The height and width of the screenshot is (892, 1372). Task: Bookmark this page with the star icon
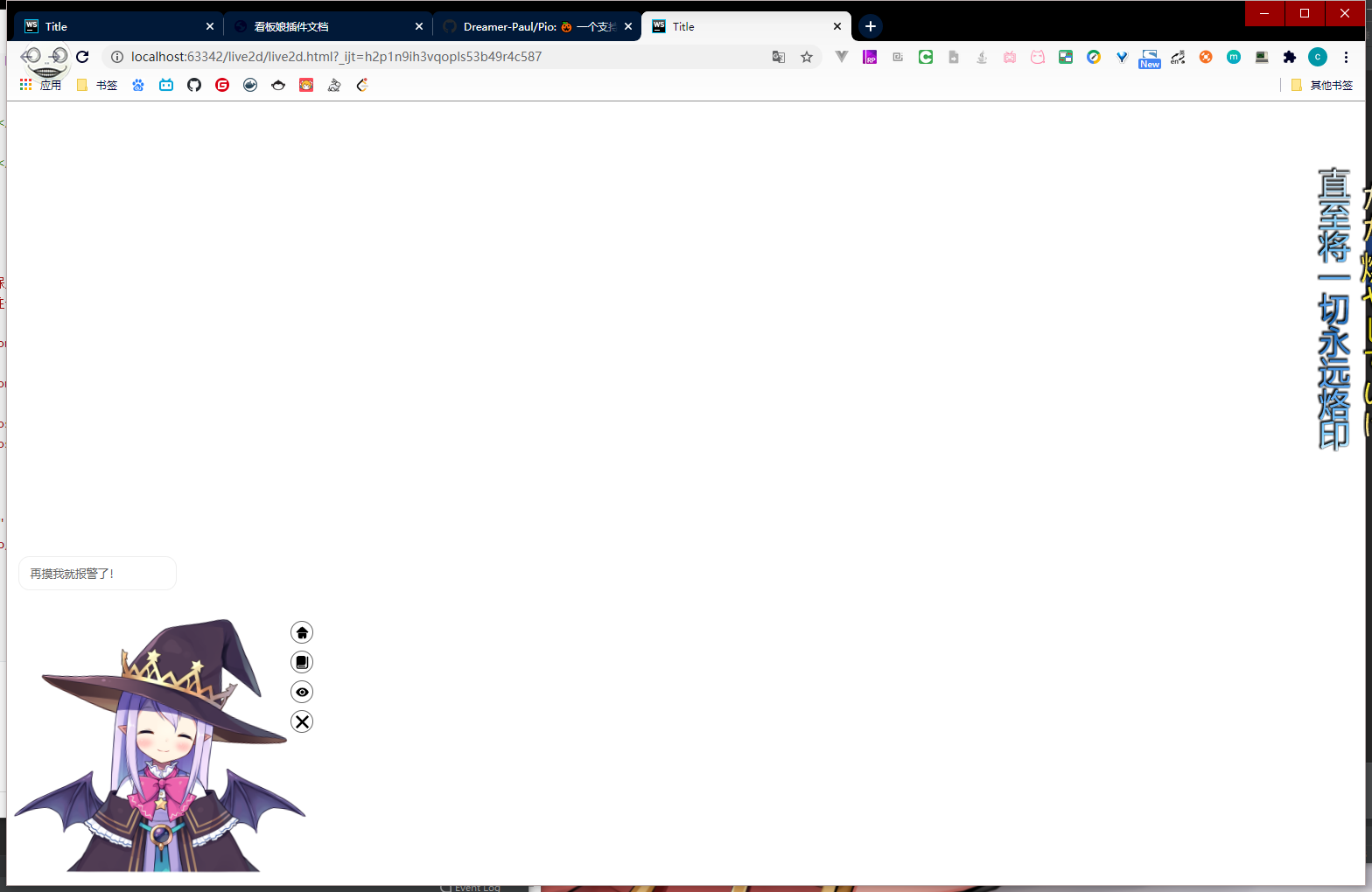coord(807,57)
